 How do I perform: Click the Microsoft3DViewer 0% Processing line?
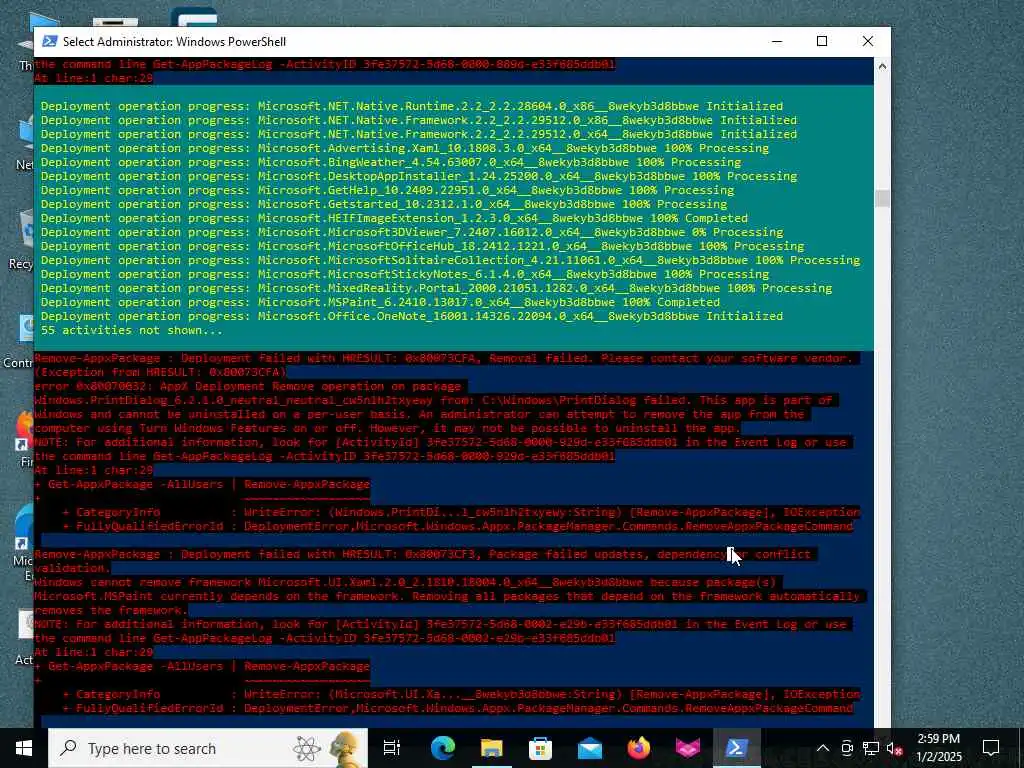[x=412, y=232]
